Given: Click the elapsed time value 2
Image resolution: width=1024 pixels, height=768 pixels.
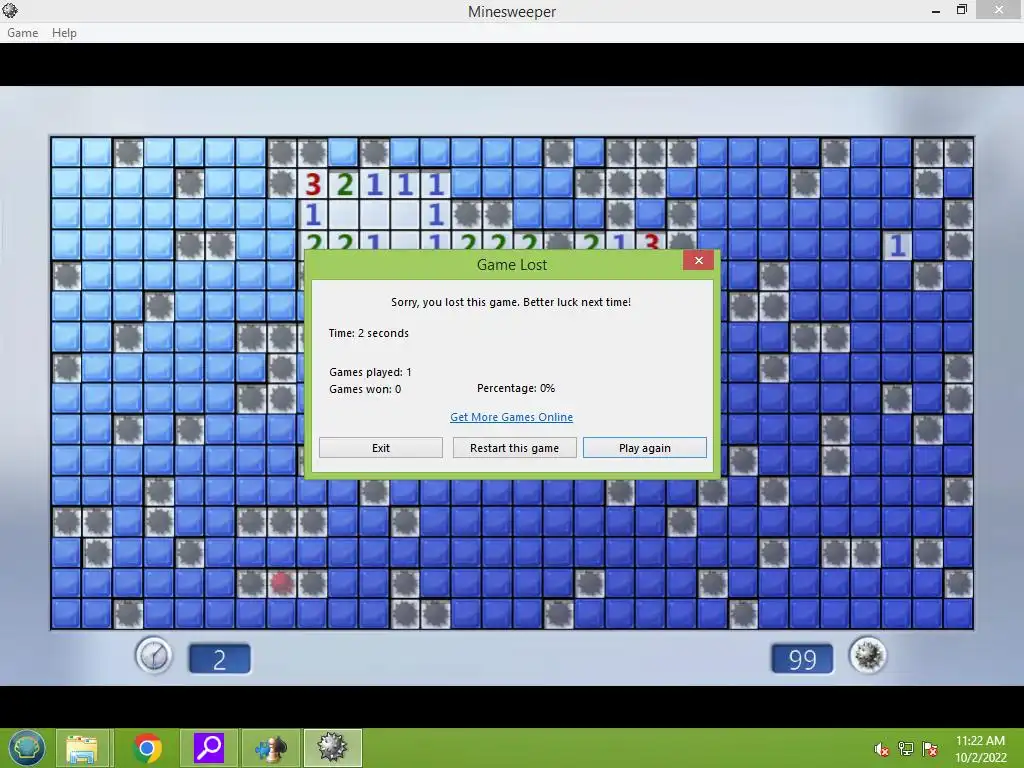Looking at the screenshot, I should click(219, 659).
